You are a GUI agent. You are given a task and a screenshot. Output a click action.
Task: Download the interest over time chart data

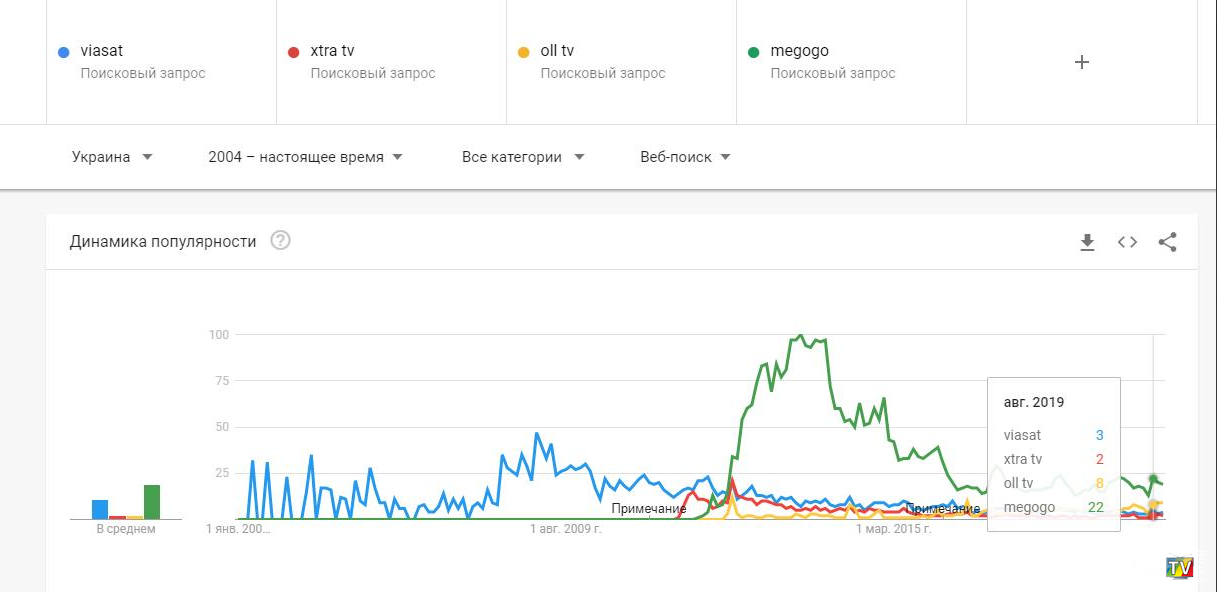pyautogui.click(x=1087, y=242)
